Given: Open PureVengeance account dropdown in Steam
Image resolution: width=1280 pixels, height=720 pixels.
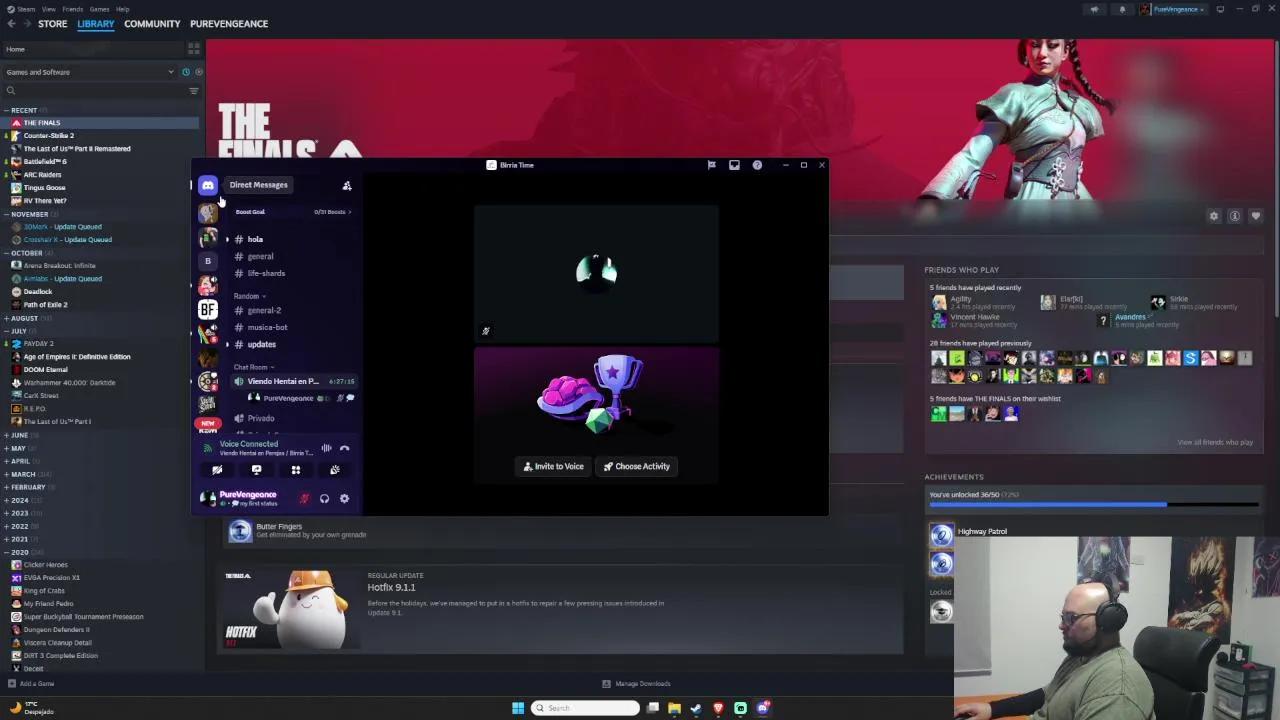Looking at the screenshot, I should pos(1175,9).
